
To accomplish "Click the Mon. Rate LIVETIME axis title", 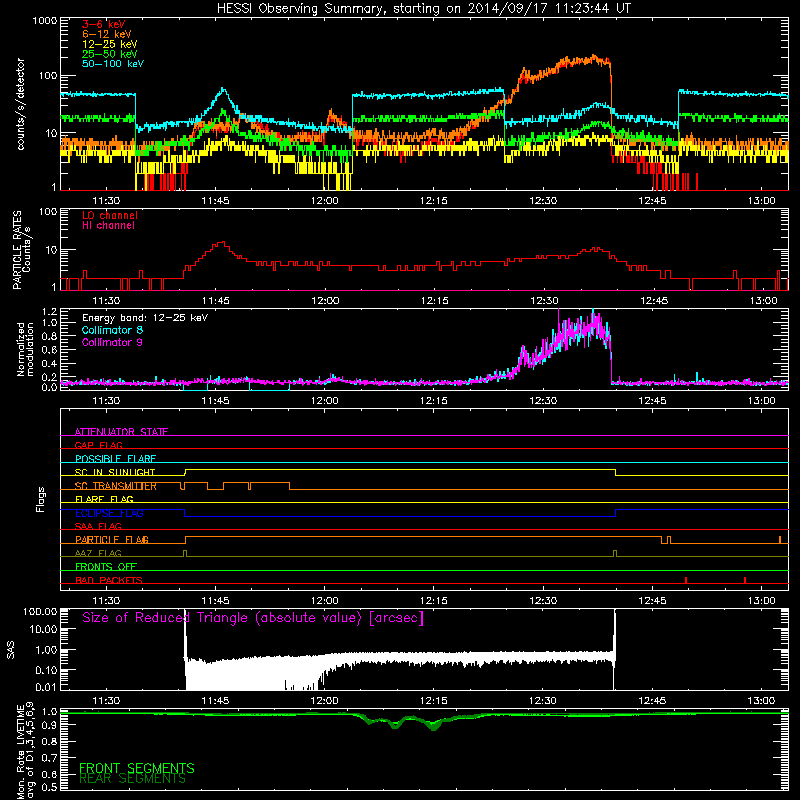I will click(x=20, y=751).
